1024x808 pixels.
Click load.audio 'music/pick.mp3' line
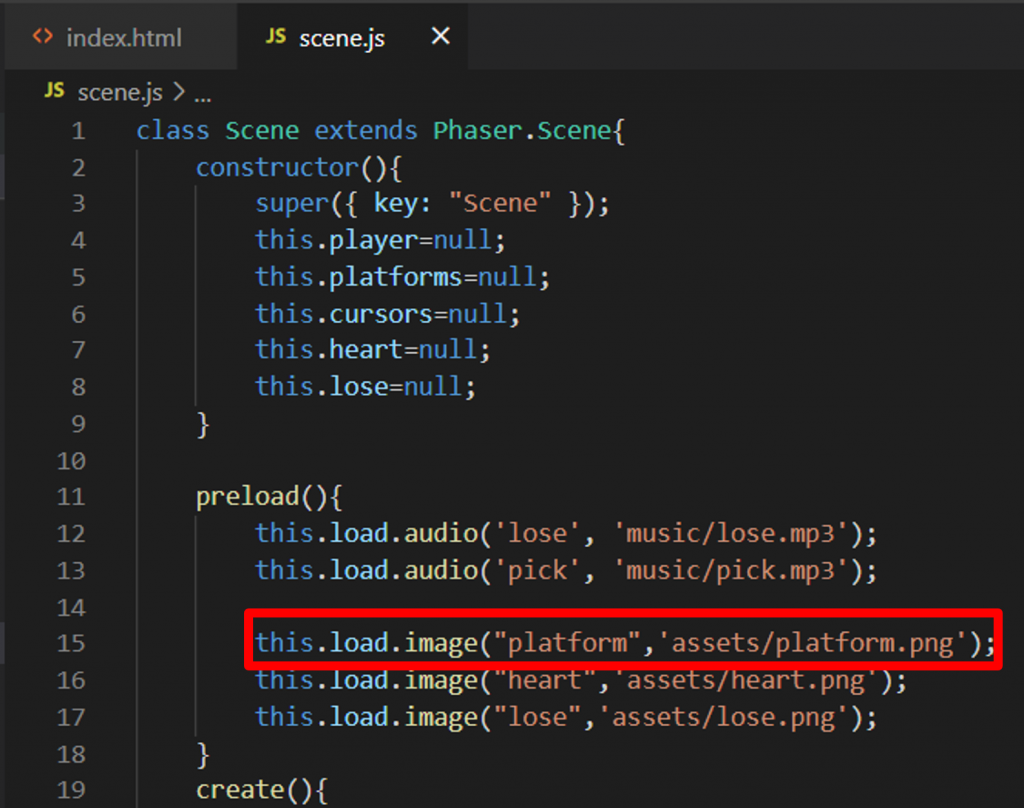point(566,570)
